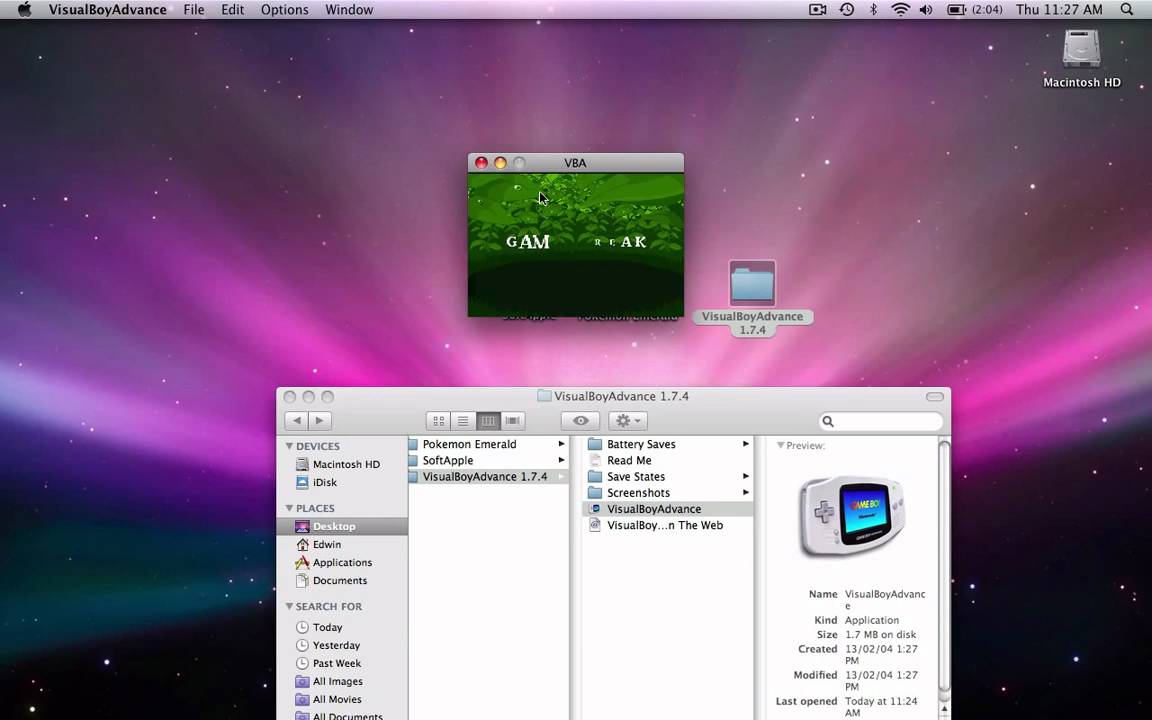Open the Wi-Fi status menu
Viewport: 1152px width, 720px height.
(900, 10)
